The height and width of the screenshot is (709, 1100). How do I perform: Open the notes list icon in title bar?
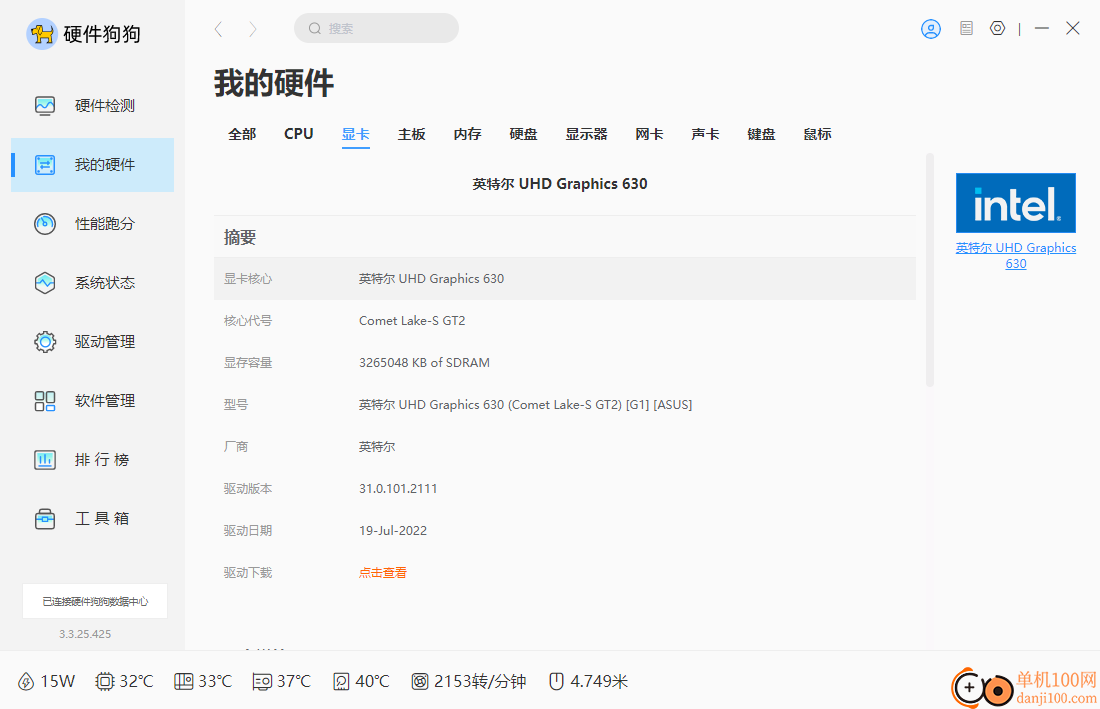pos(966,28)
